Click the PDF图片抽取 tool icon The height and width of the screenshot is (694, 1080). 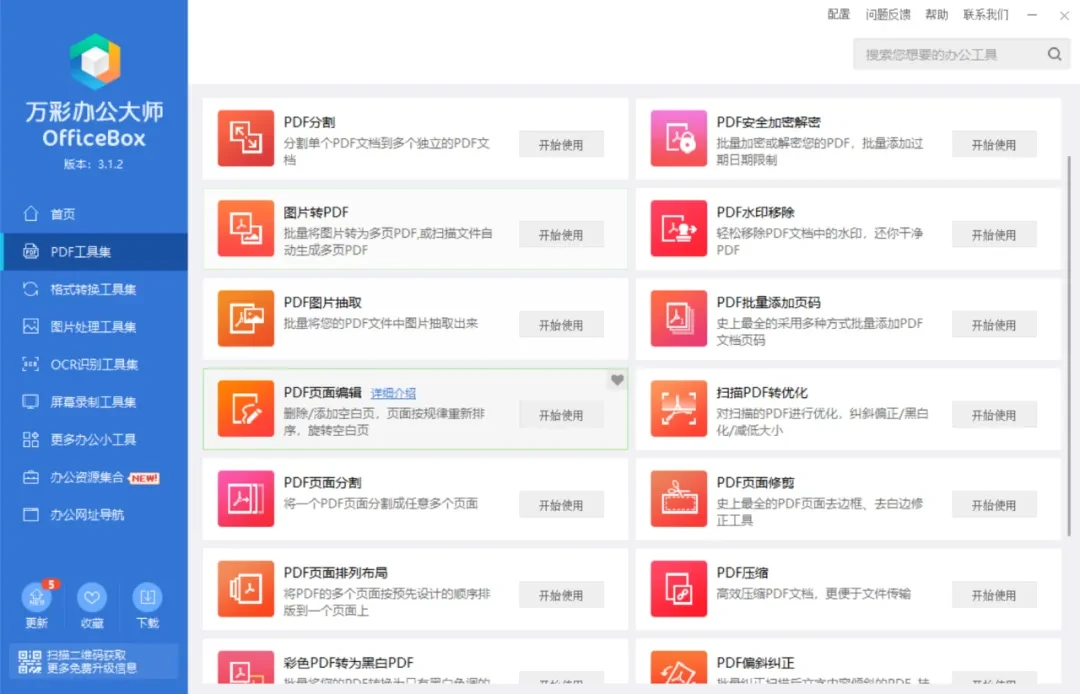pos(245,324)
